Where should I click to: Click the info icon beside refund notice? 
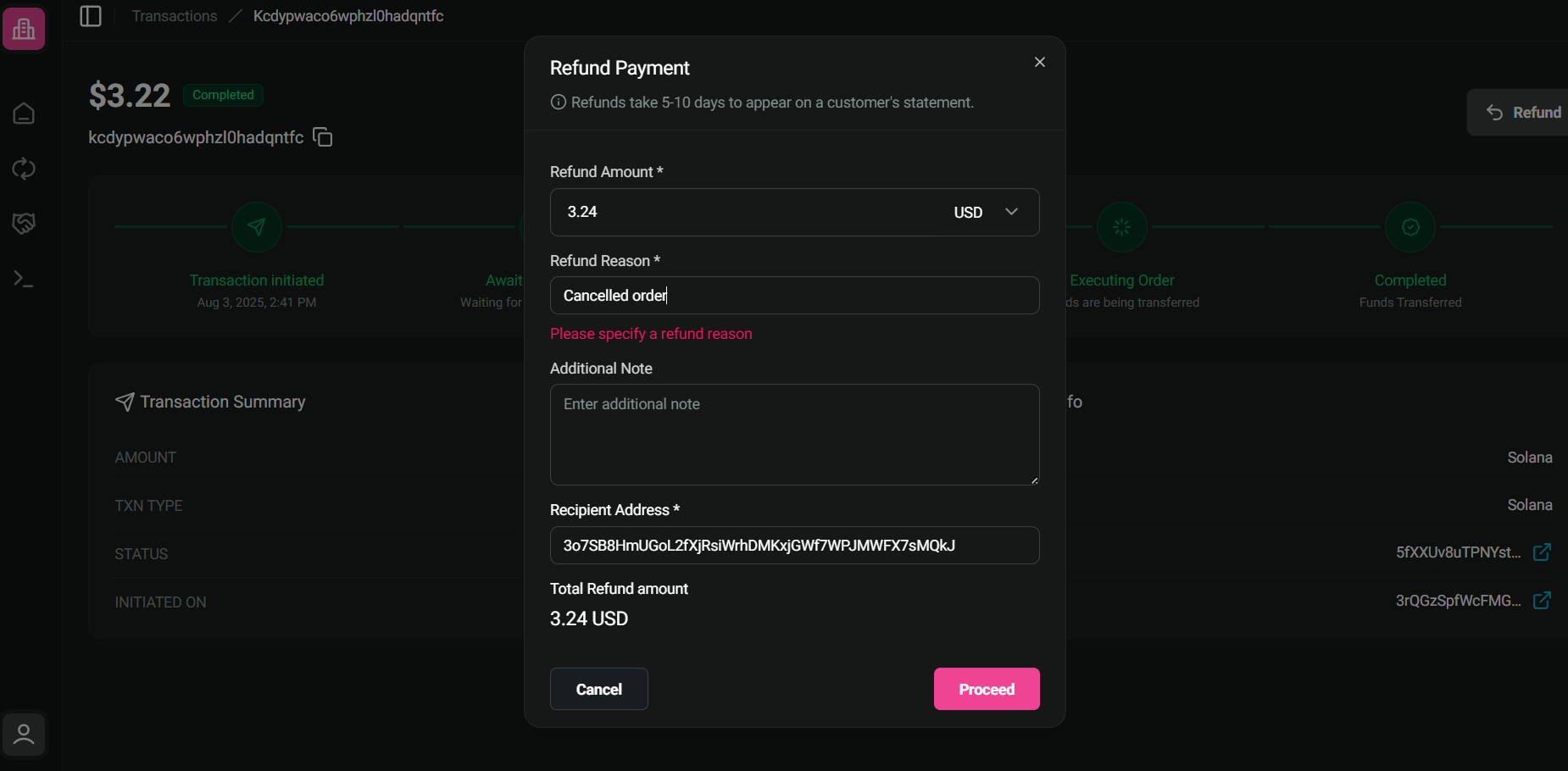(x=559, y=102)
